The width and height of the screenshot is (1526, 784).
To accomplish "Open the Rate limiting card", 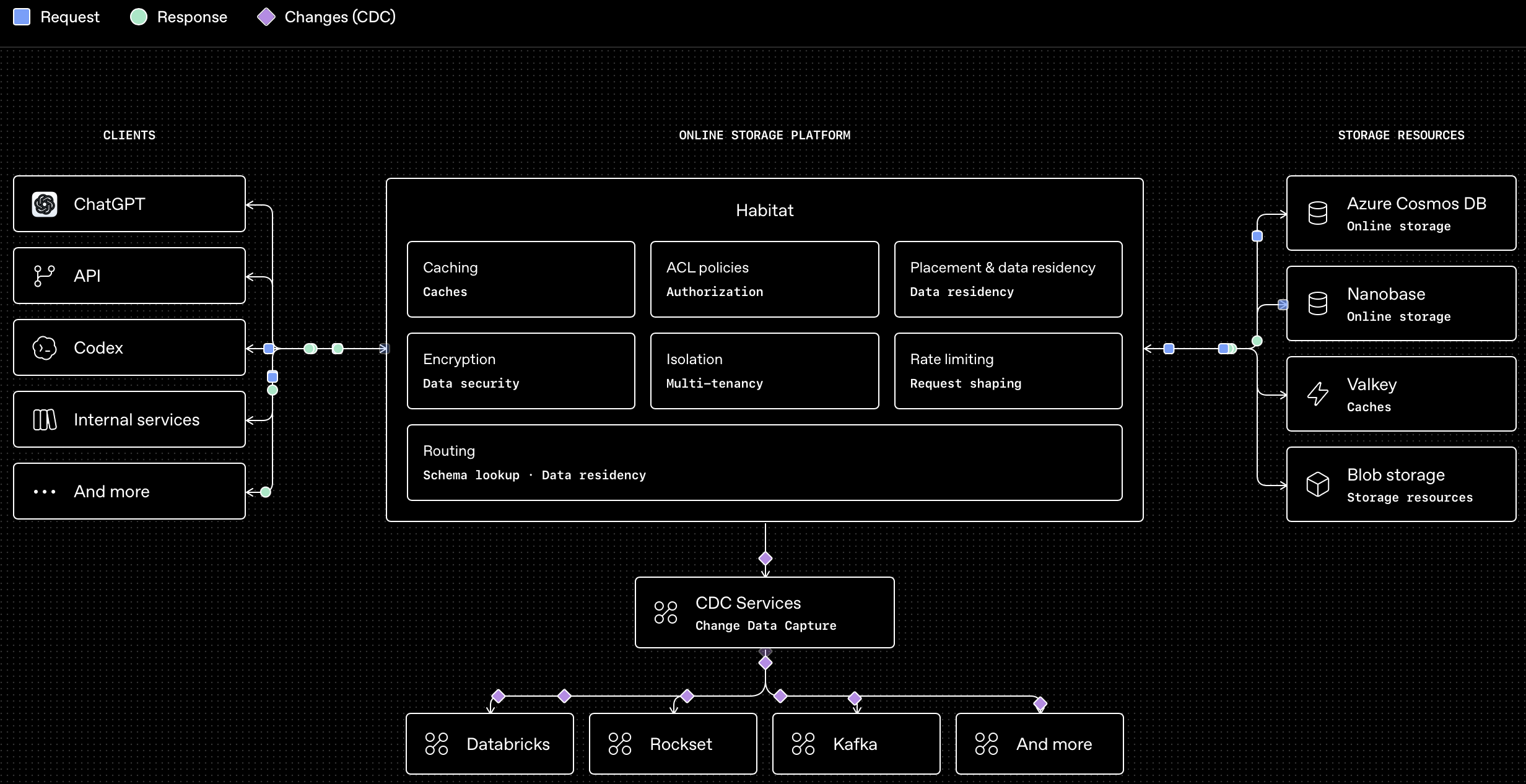I will pyautogui.click(x=1008, y=371).
